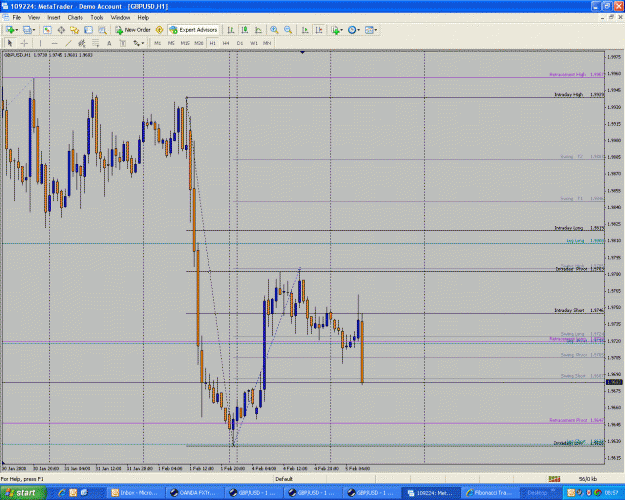Show the Navigator panel via the folder-star icon
This screenshot has width=625, height=500.
pyautogui.click(x=75, y=30)
